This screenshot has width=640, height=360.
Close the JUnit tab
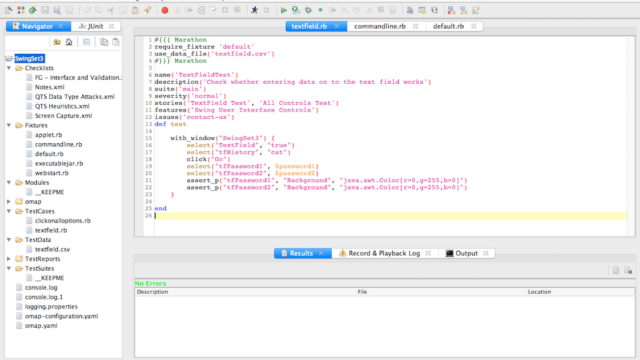tap(111, 26)
